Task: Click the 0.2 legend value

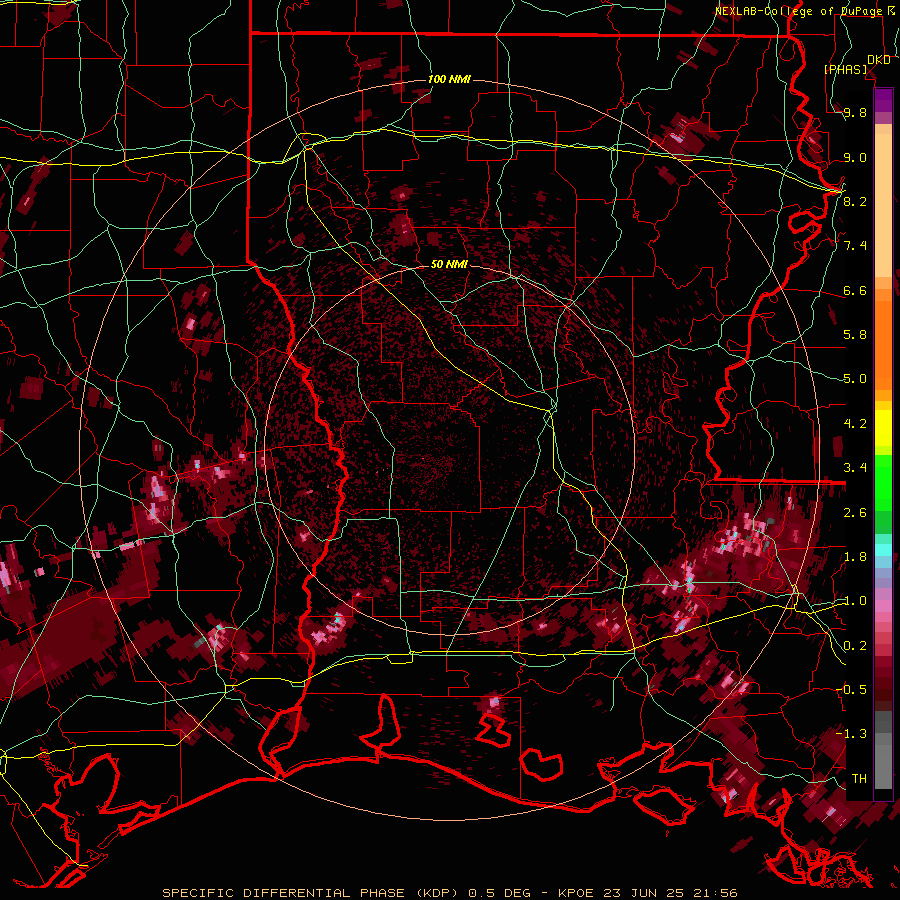Action: pyautogui.click(x=855, y=646)
